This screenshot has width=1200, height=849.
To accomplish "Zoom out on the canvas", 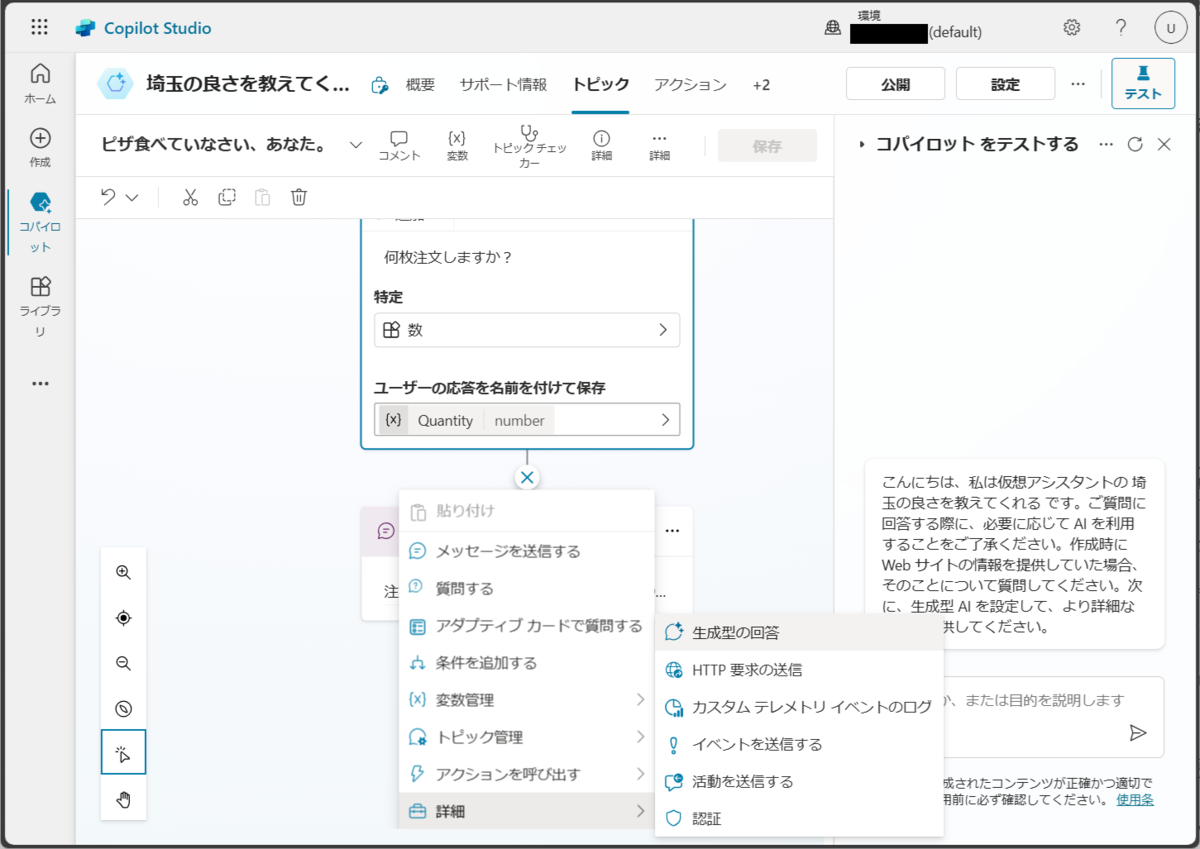I will point(123,663).
